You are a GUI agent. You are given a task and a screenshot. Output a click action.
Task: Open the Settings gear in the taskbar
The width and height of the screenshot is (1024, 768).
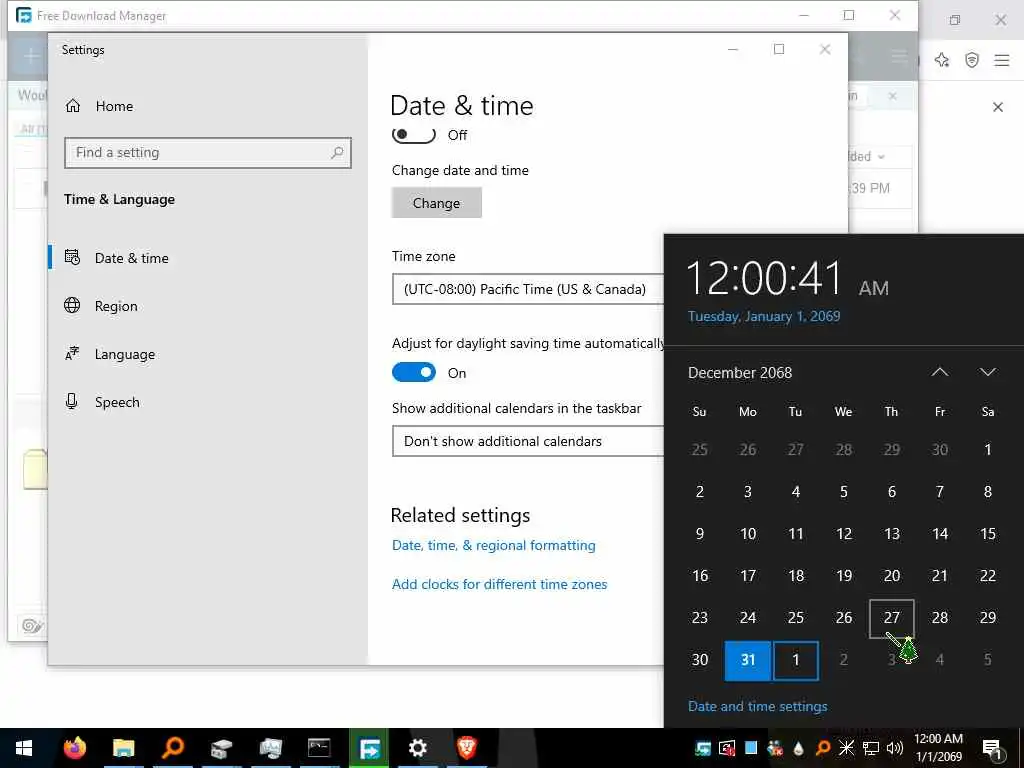coord(417,748)
